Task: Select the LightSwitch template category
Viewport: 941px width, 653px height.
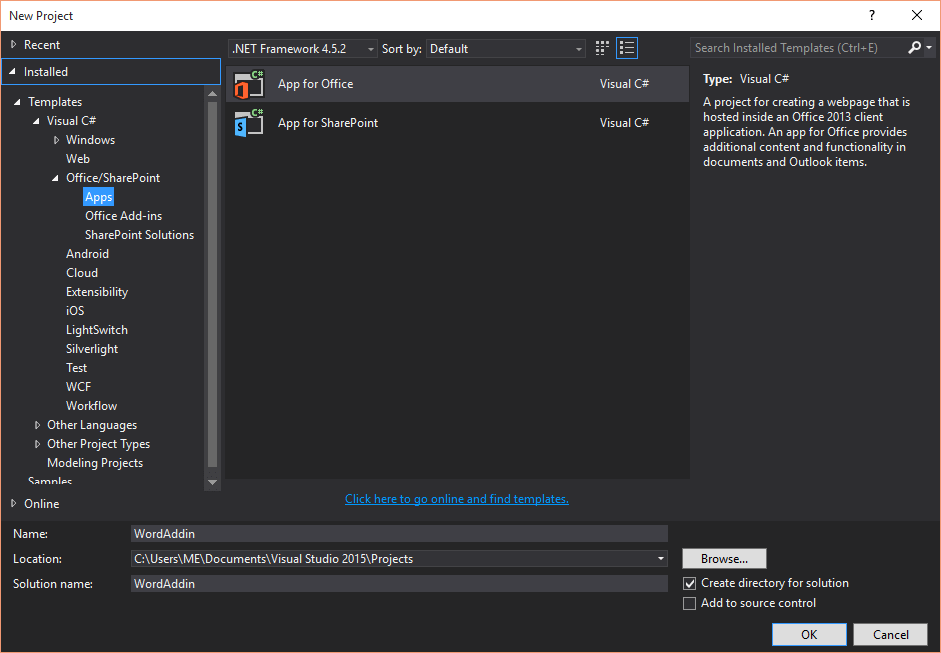Action: pos(97,330)
